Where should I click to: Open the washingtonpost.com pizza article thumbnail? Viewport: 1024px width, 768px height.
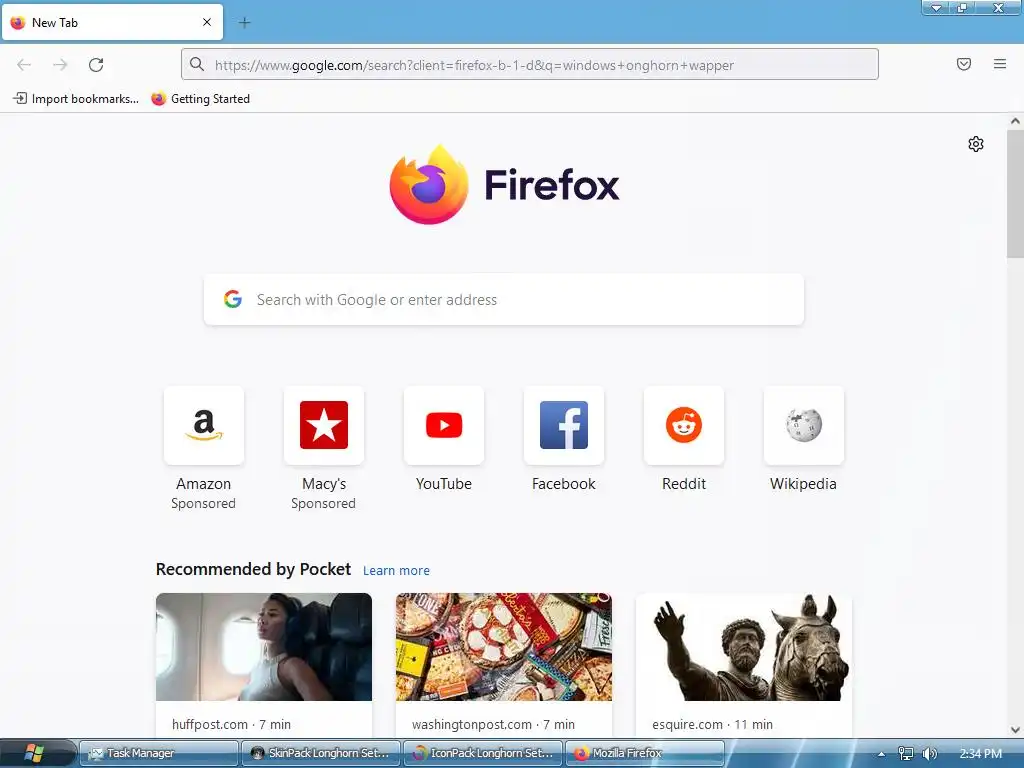[x=504, y=647]
